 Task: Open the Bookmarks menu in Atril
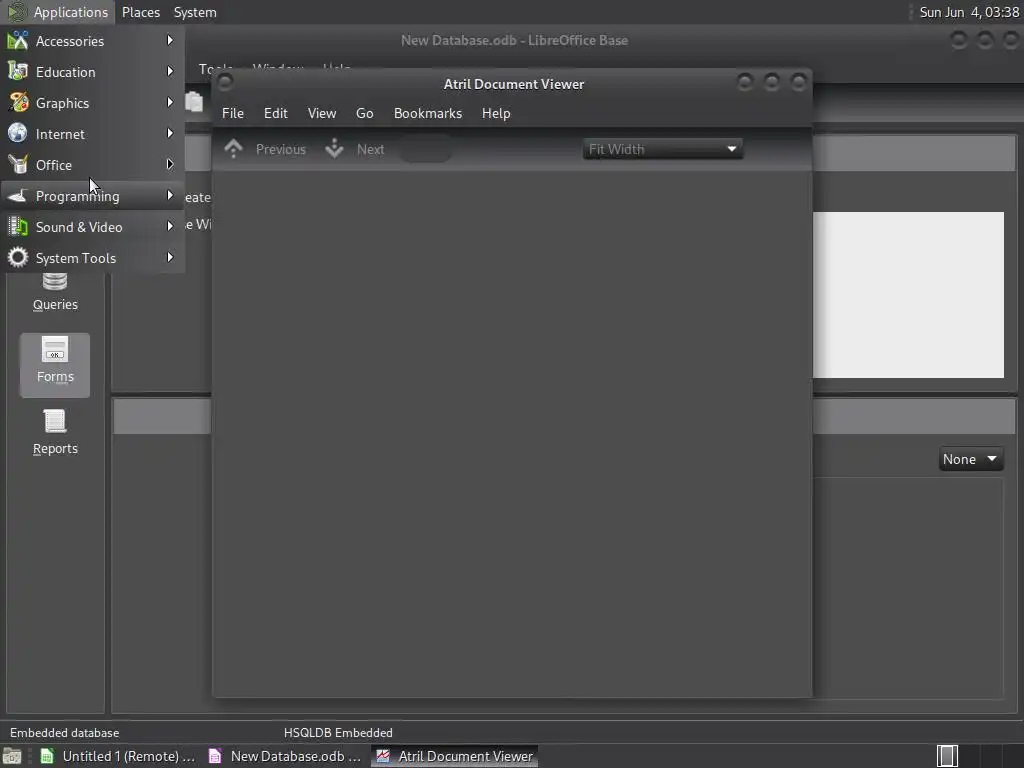[x=428, y=114]
